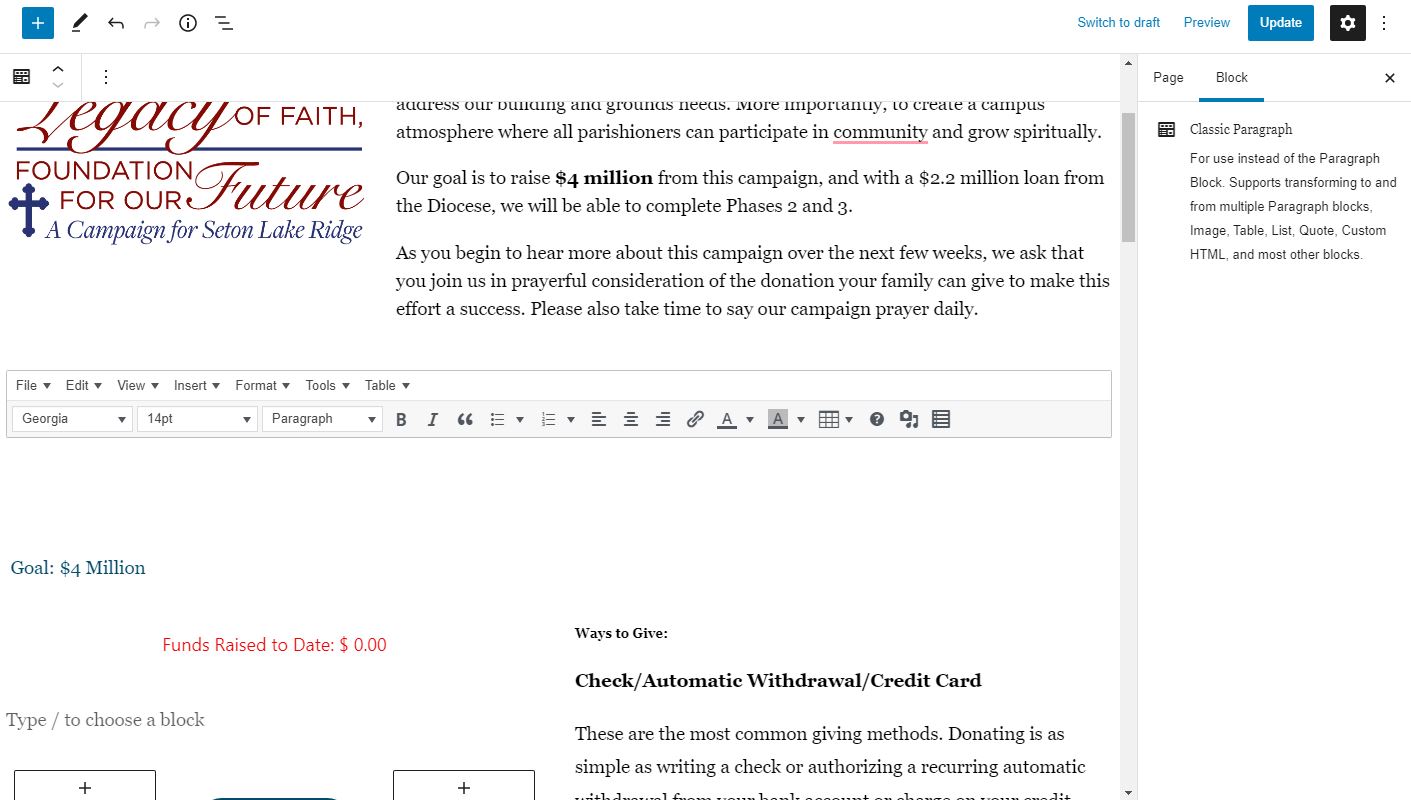Open the Georgia font family dropdown
The height and width of the screenshot is (800, 1411).
tap(72, 419)
